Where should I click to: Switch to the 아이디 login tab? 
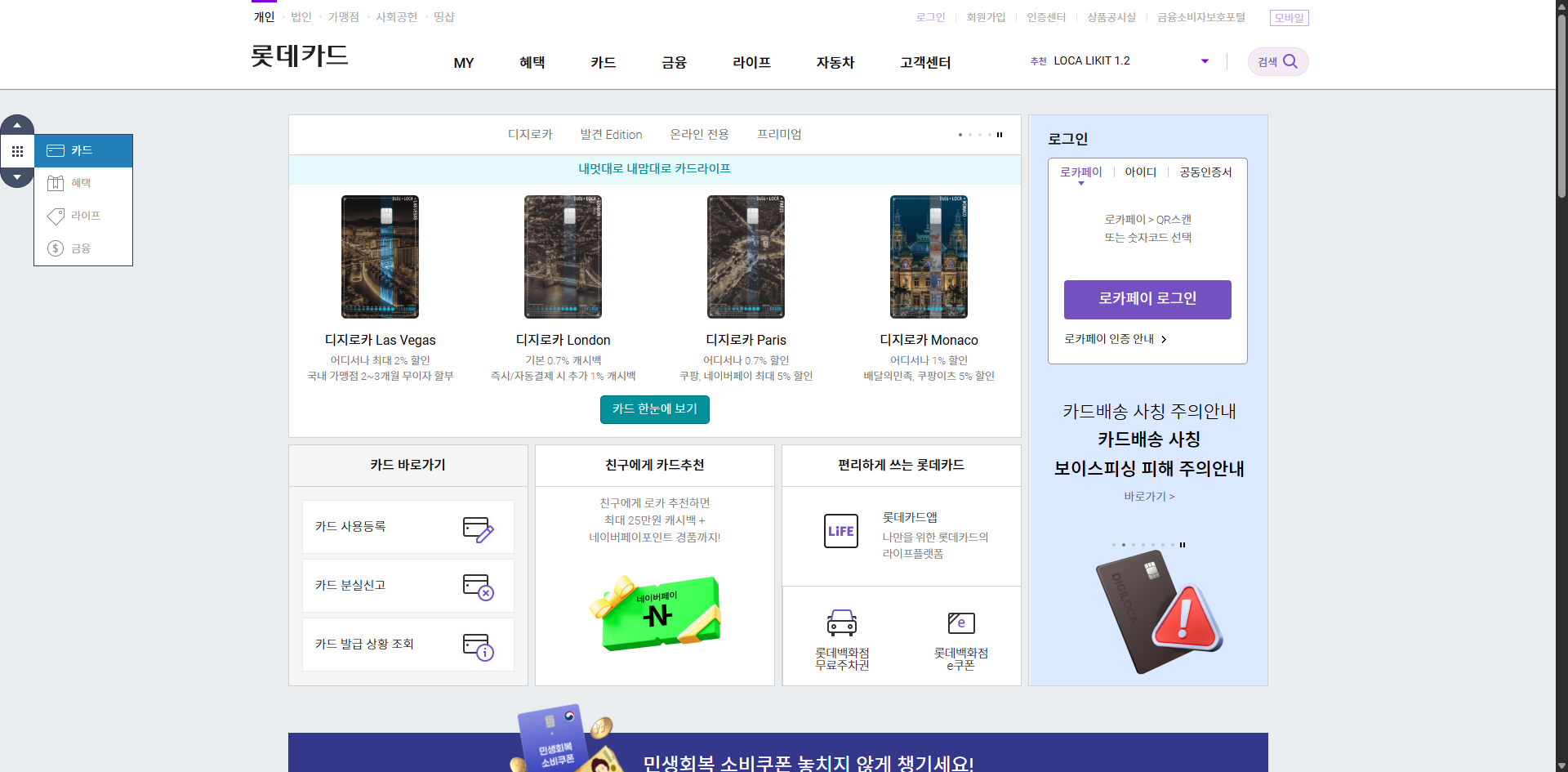pyautogui.click(x=1140, y=172)
